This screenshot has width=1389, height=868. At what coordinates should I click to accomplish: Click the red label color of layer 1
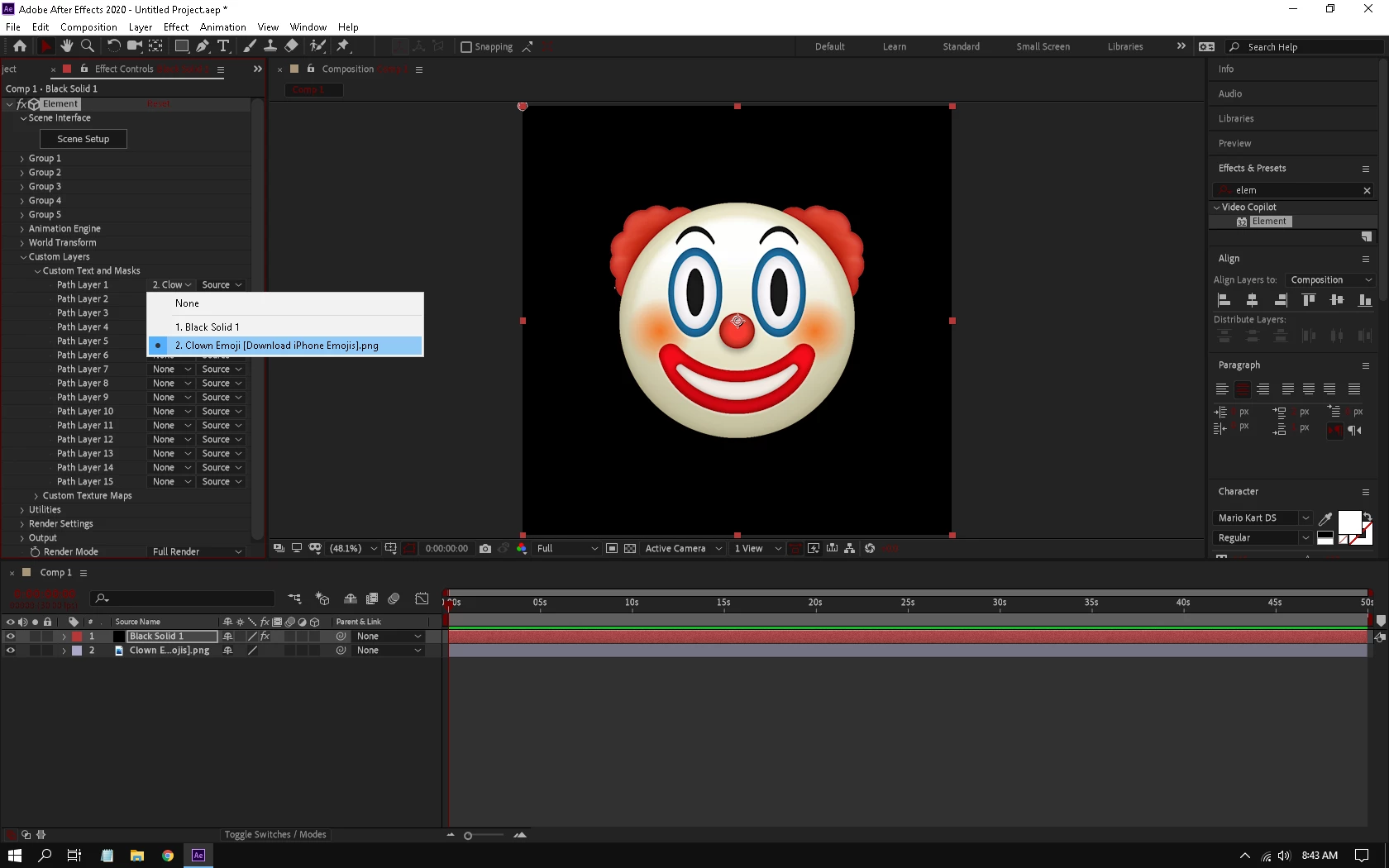click(77, 637)
